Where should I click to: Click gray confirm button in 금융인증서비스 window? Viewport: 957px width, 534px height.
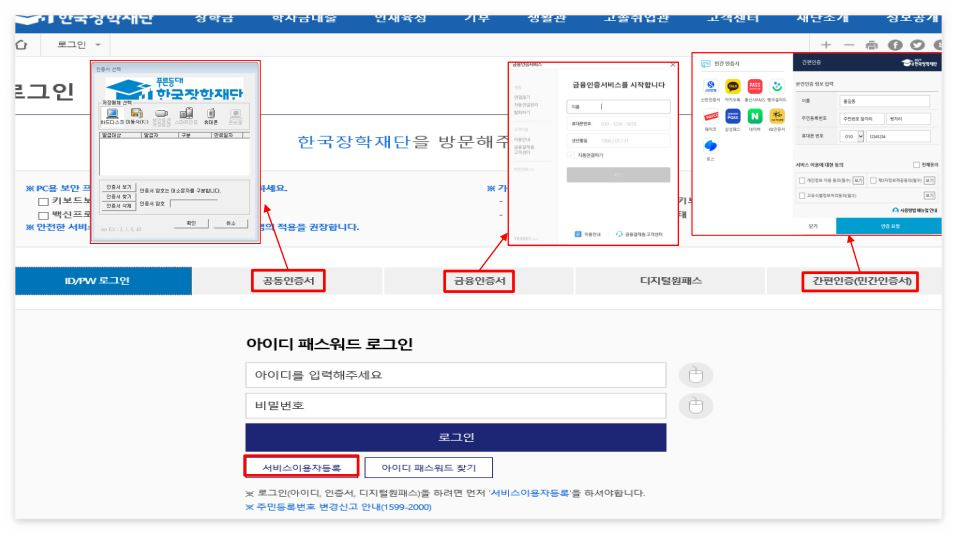[x=618, y=175]
